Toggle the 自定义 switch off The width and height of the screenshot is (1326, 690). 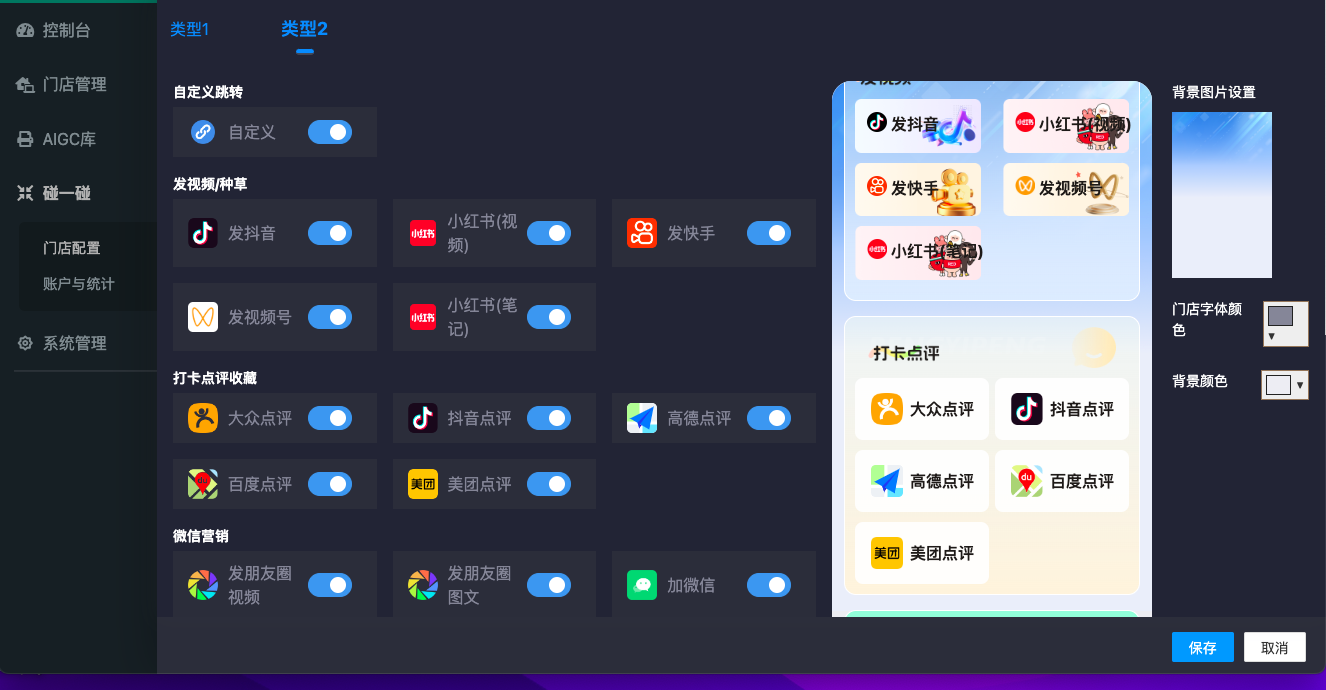tap(330, 132)
